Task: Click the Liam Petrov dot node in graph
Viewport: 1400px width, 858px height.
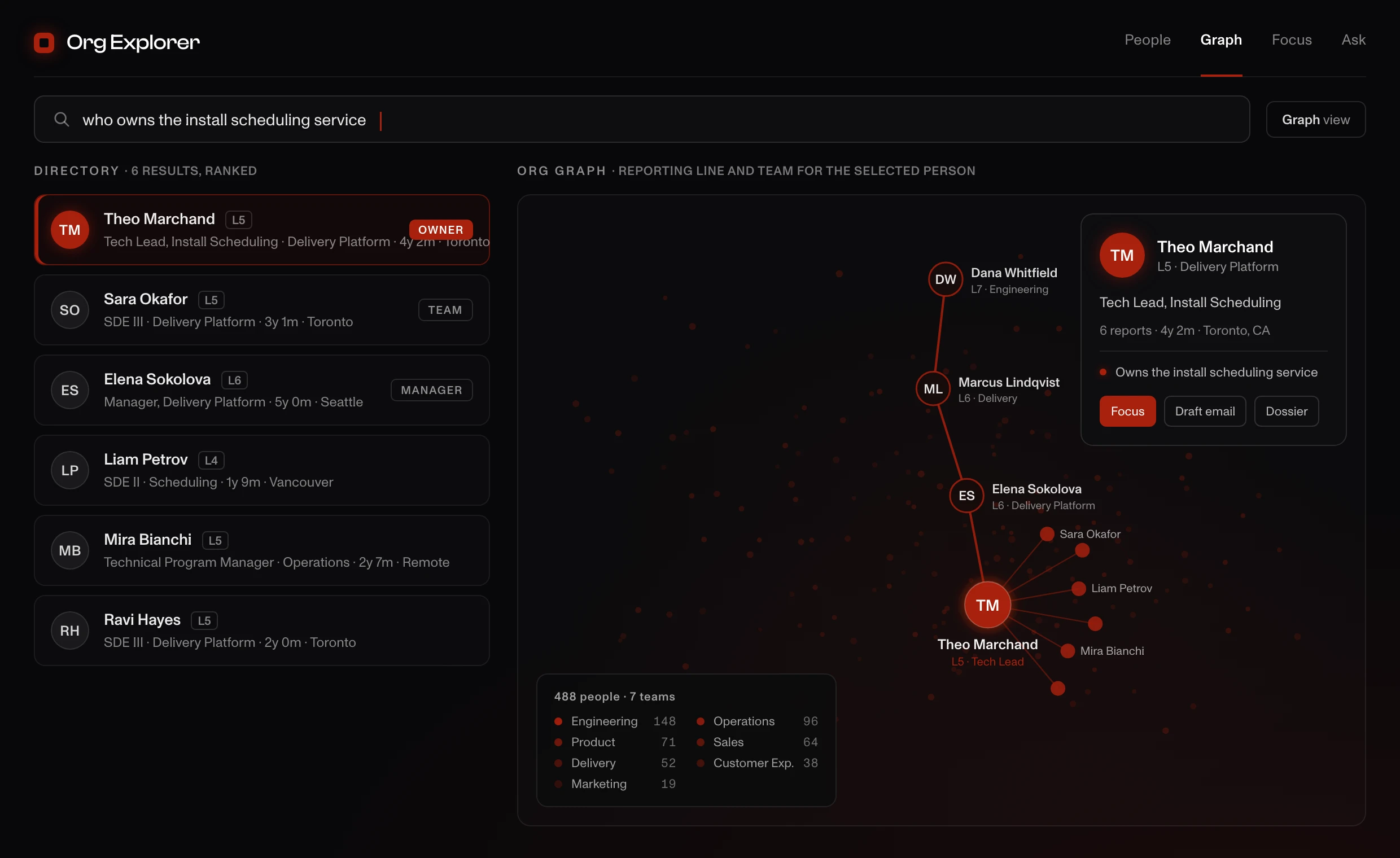Action: [1078, 588]
